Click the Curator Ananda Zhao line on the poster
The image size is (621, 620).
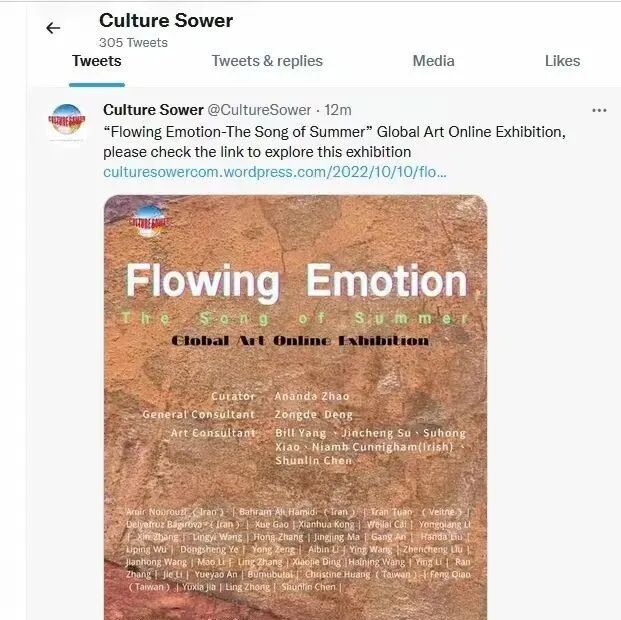[x=280, y=396]
